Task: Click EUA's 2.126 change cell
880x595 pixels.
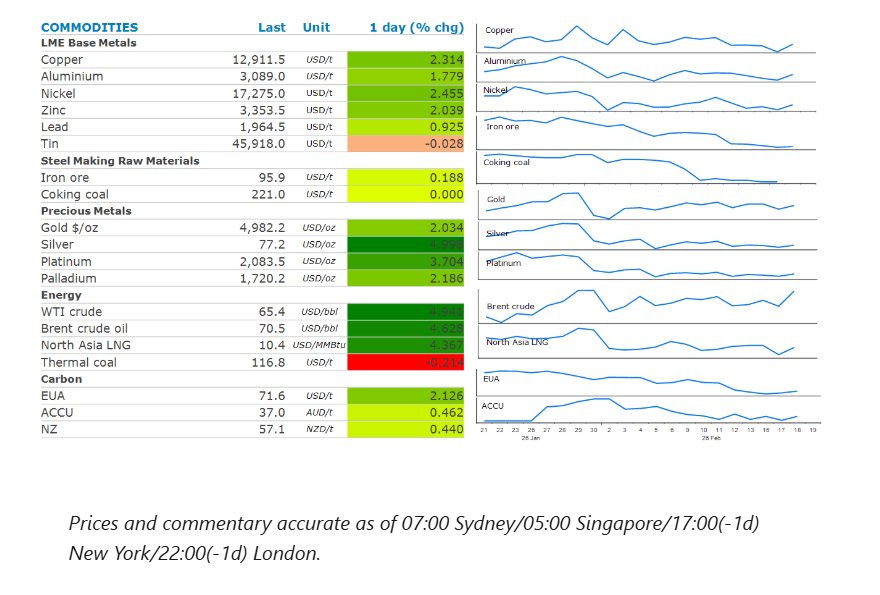Action: [406, 396]
